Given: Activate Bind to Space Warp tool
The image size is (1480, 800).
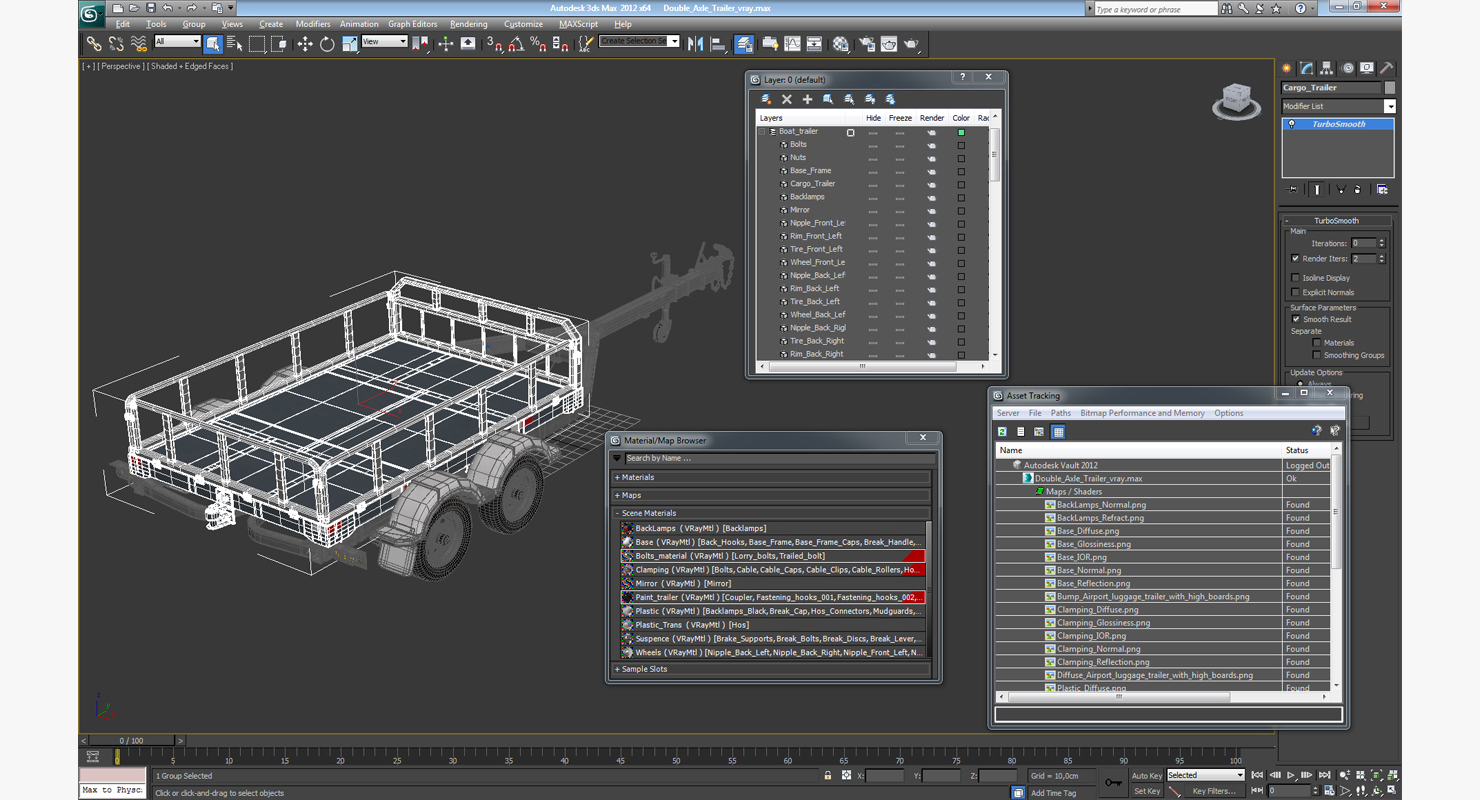Looking at the screenshot, I should pyautogui.click(x=139, y=44).
